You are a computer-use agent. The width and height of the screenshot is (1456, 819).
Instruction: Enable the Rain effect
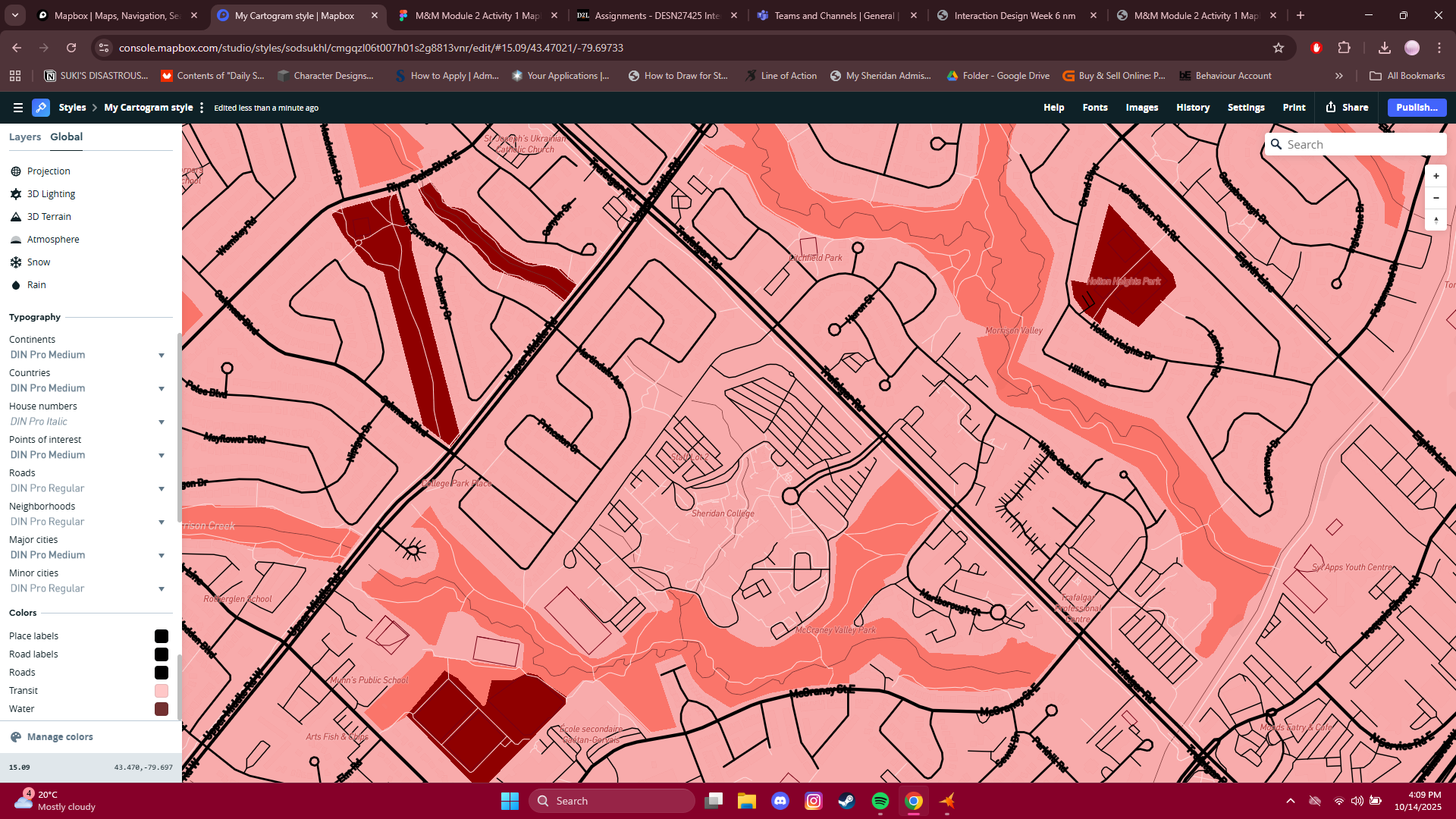coord(36,284)
